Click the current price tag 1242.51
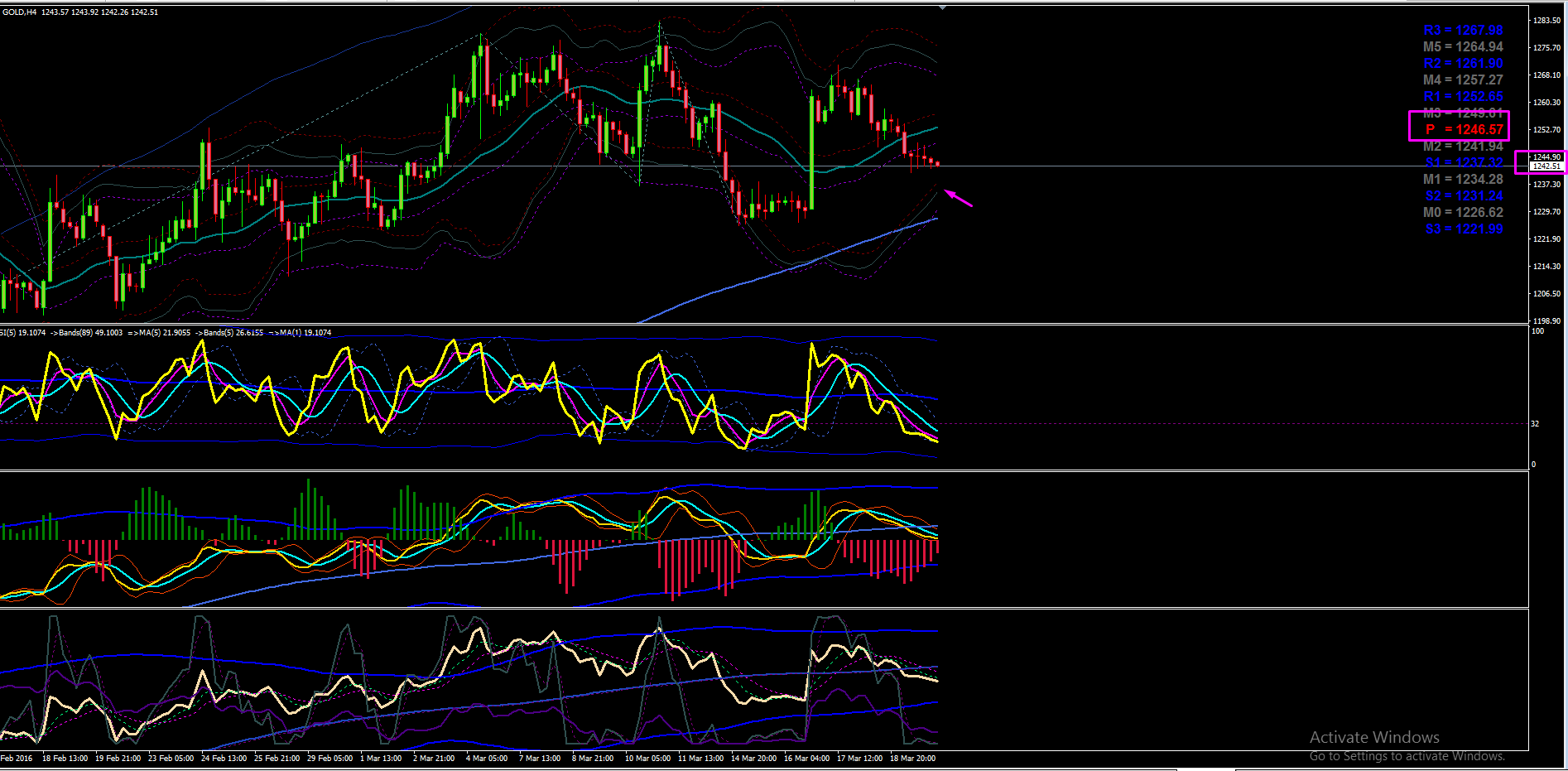 pyautogui.click(x=1546, y=166)
